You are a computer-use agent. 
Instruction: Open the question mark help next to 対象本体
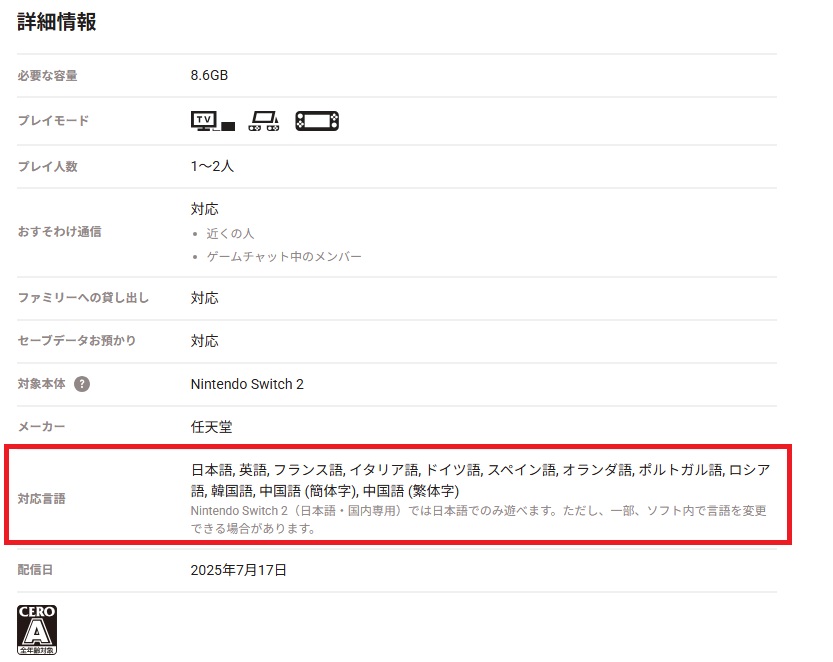[x=82, y=384]
